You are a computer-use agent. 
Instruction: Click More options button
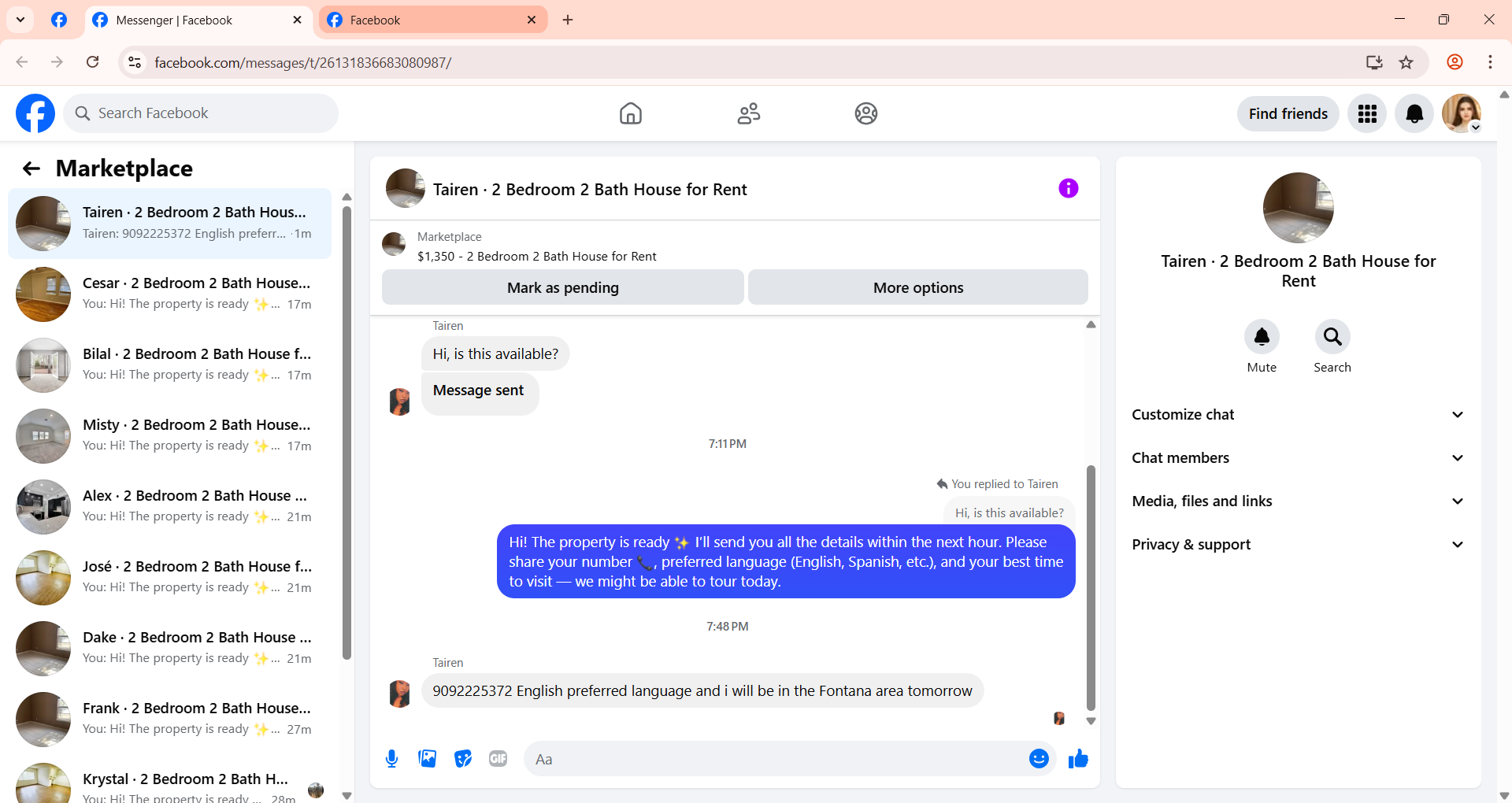tap(918, 287)
